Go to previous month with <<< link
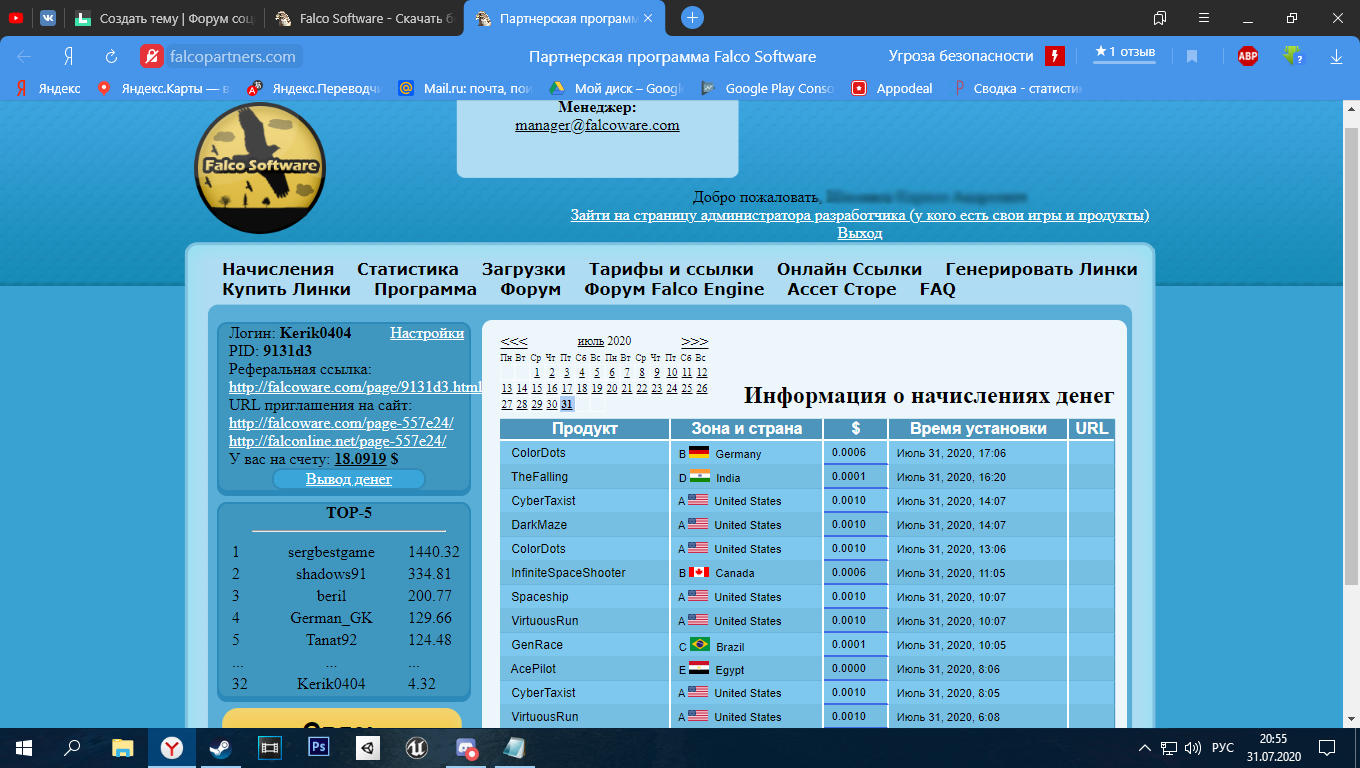This screenshot has height=768, width=1360. click(x=514, y=341)
